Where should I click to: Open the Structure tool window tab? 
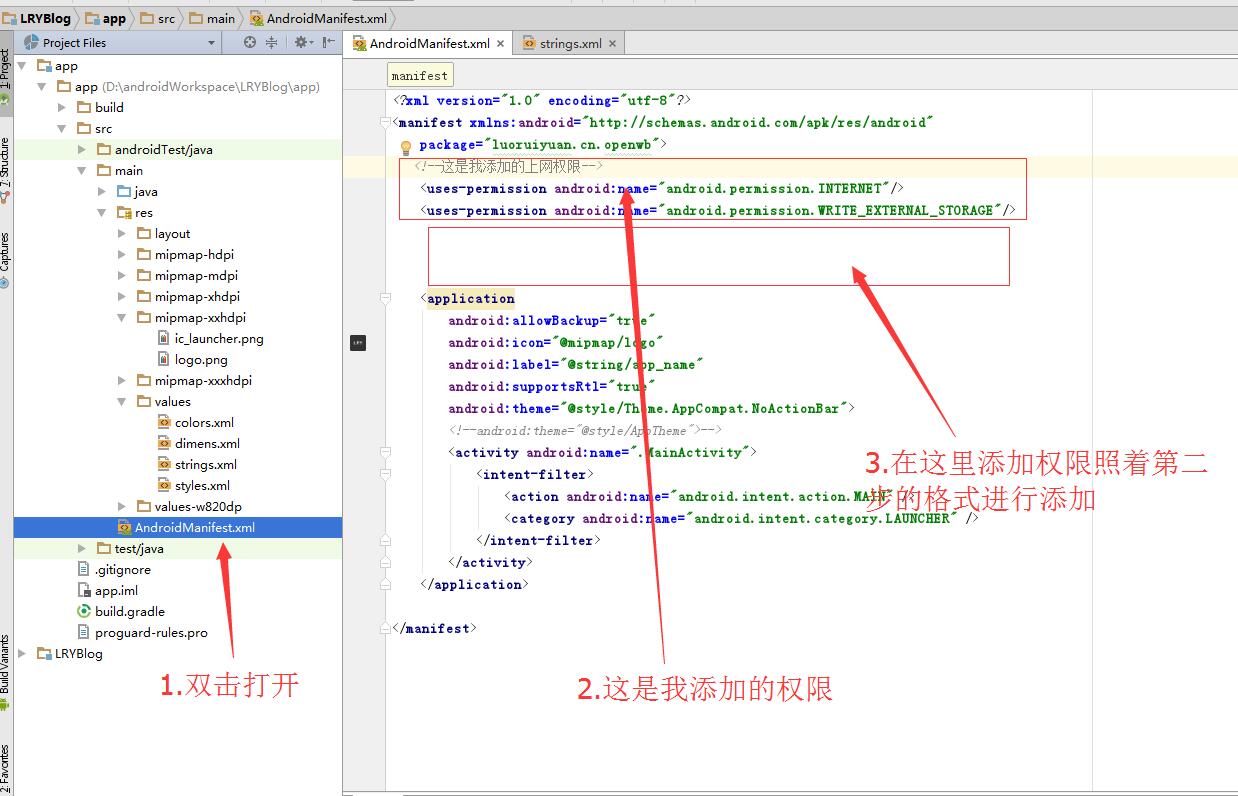coord(5,171)
